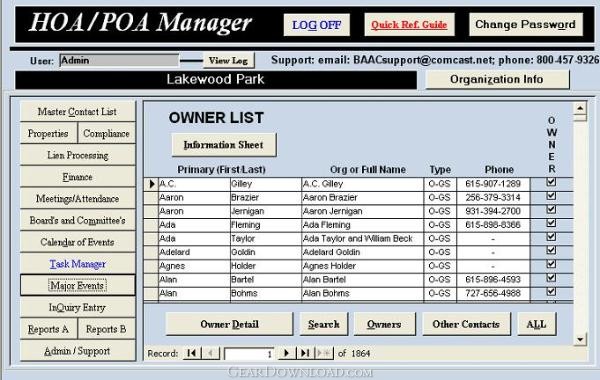Viewport: 600px width, 380px height.
Task: Open the Master Contact List
Action: pos(78,112)
